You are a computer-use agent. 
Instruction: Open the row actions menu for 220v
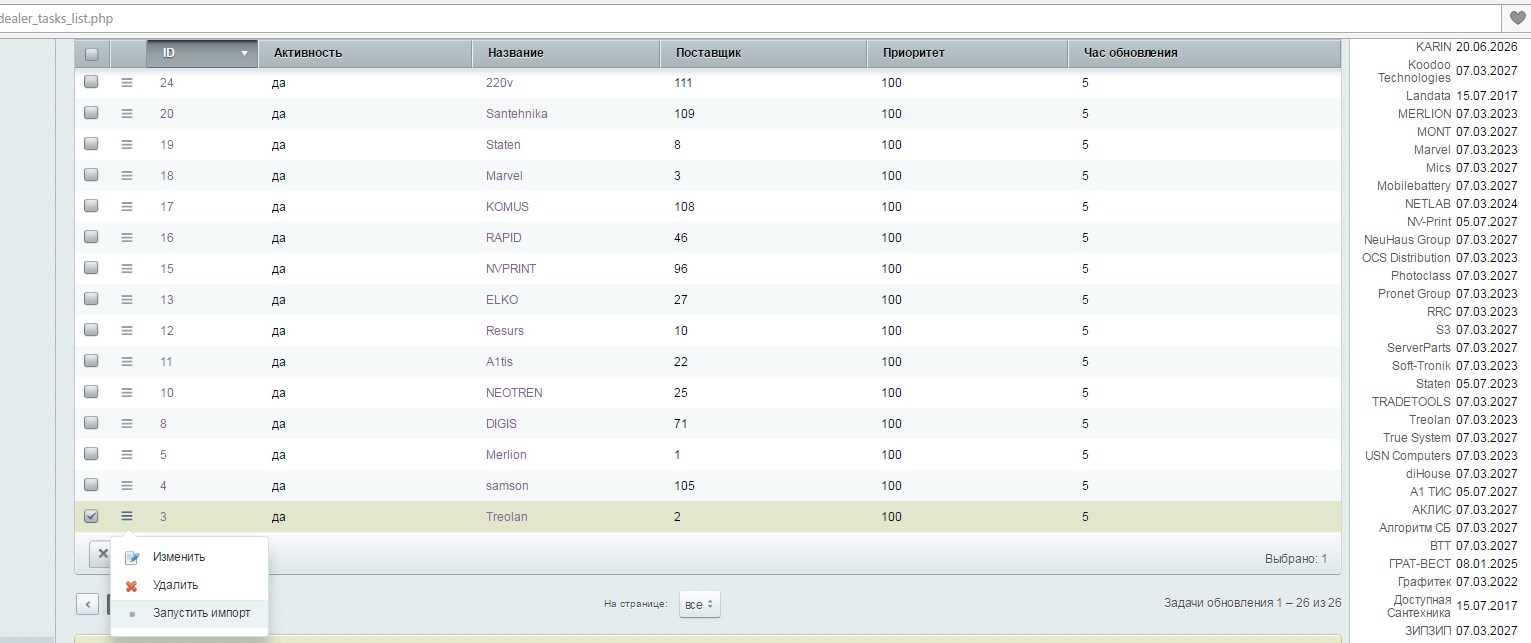[x=127, y=83]
